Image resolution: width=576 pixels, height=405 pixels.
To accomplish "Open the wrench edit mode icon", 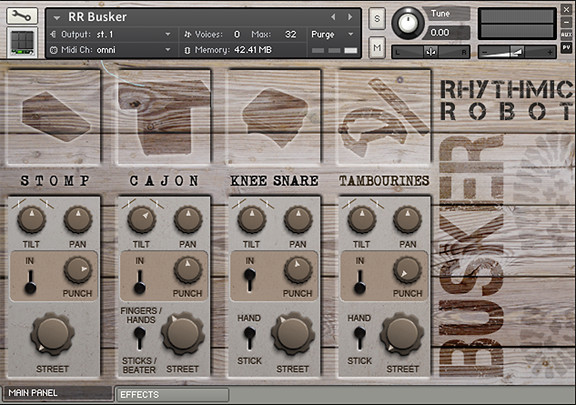I will pyautogui.click(x=22, y=16).
